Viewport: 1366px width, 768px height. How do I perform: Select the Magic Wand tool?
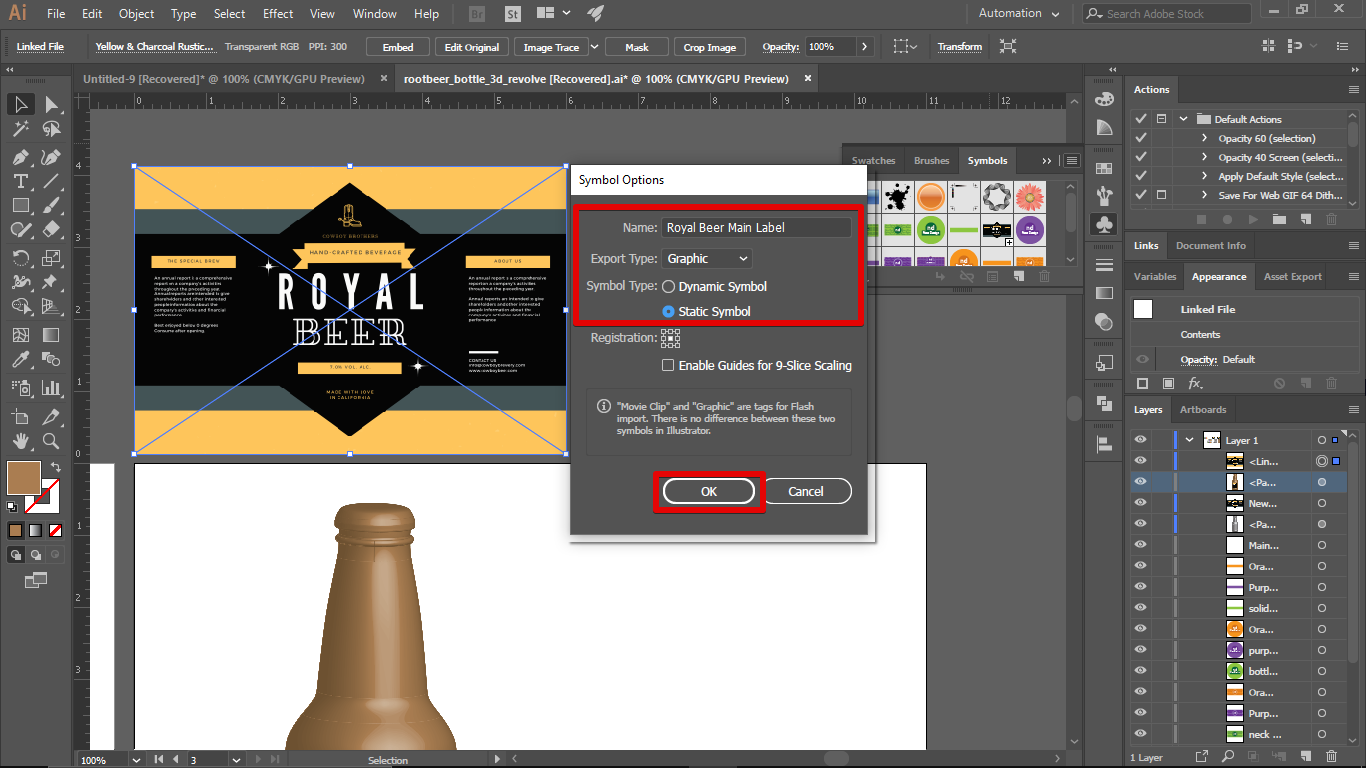tap(20, 129)
